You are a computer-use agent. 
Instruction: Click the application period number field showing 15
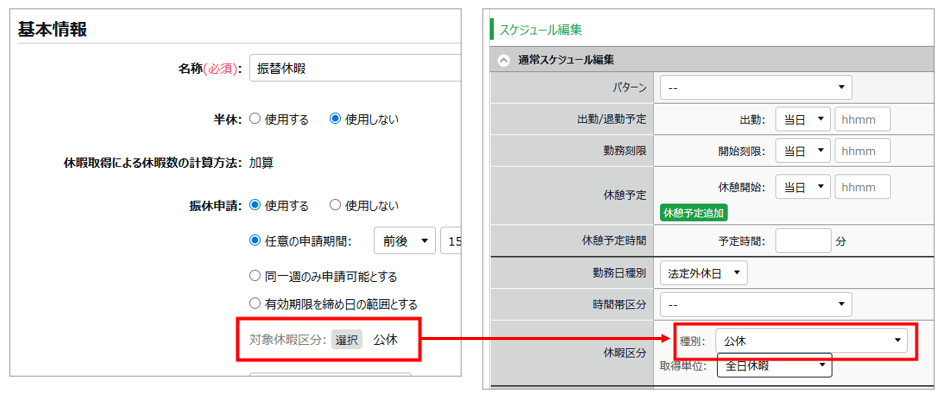pos(451,241)
